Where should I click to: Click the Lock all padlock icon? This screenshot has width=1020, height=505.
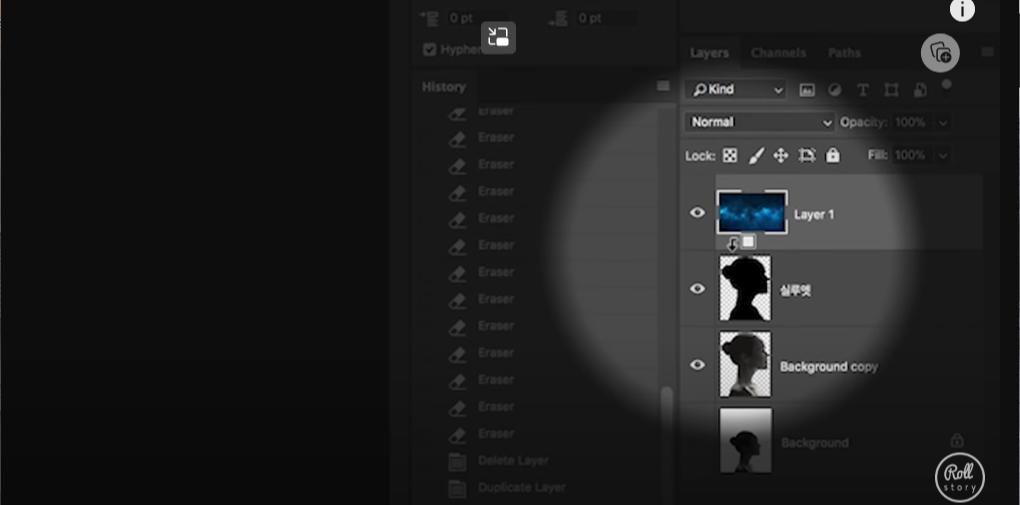(833, 155)
